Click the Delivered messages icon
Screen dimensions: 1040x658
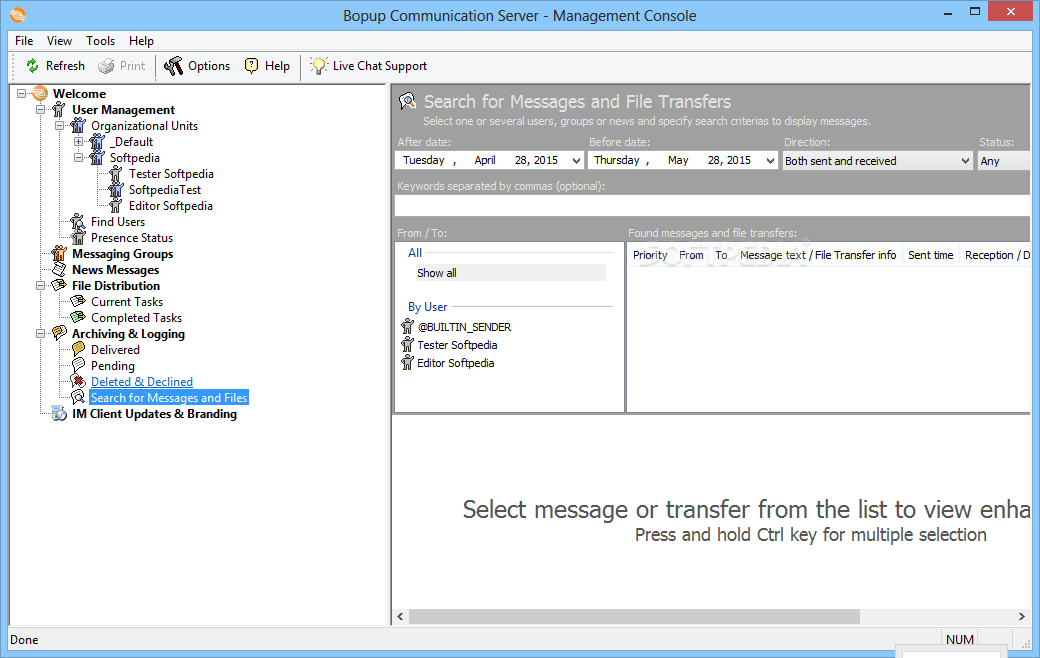pyautogui.click(x=78, y=349)
